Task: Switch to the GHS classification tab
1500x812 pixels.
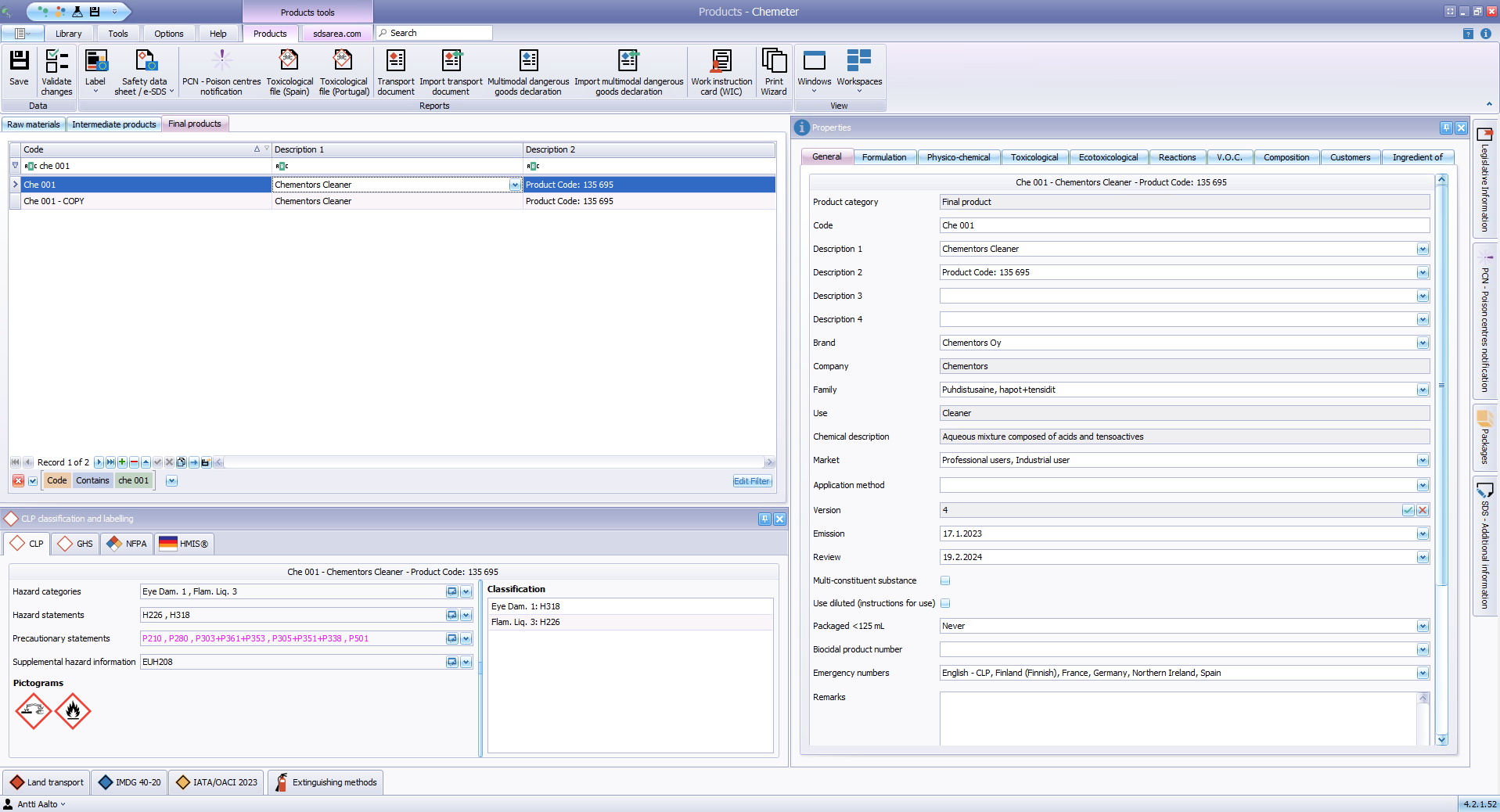Action: tap(74, 544)
